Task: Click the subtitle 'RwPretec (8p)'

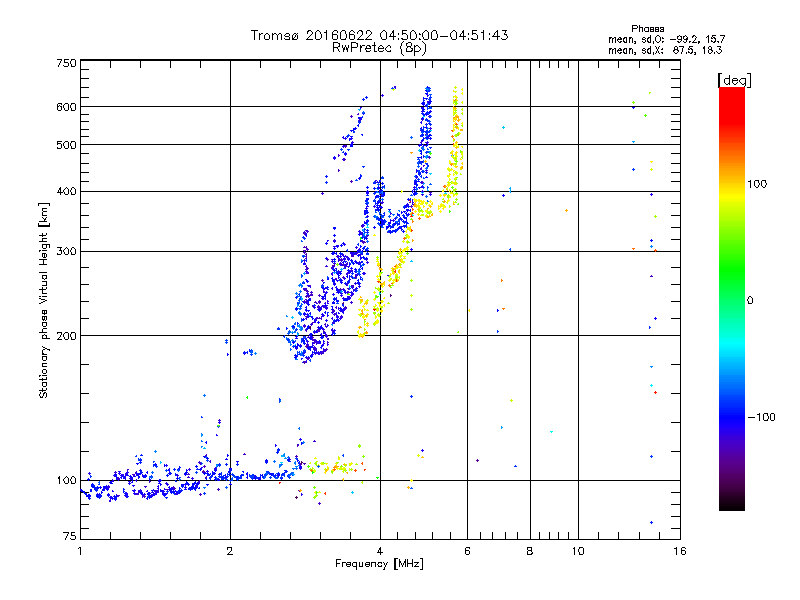Action: [379, 48]
